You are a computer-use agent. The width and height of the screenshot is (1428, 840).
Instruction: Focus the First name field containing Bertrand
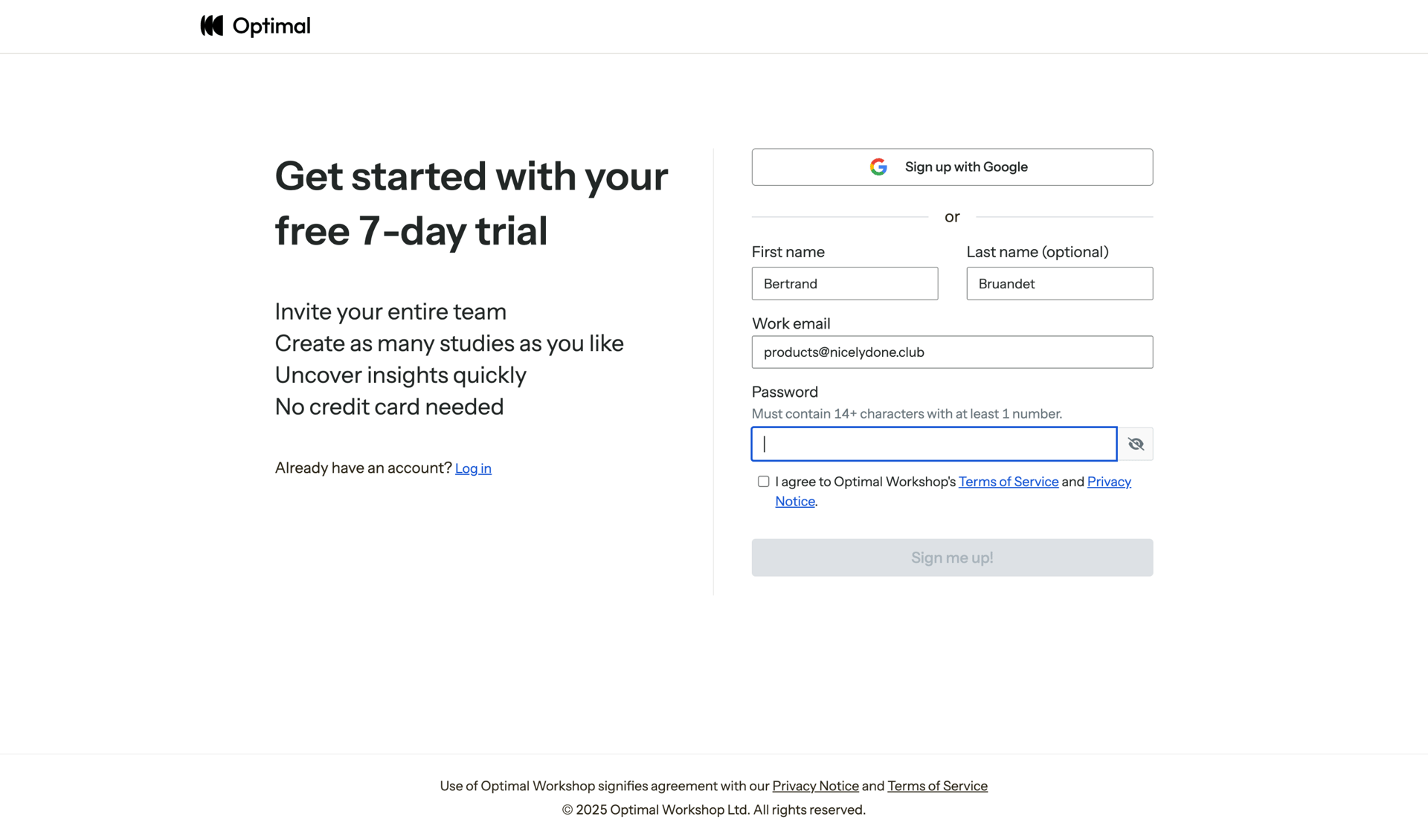[x=844, y=284]
